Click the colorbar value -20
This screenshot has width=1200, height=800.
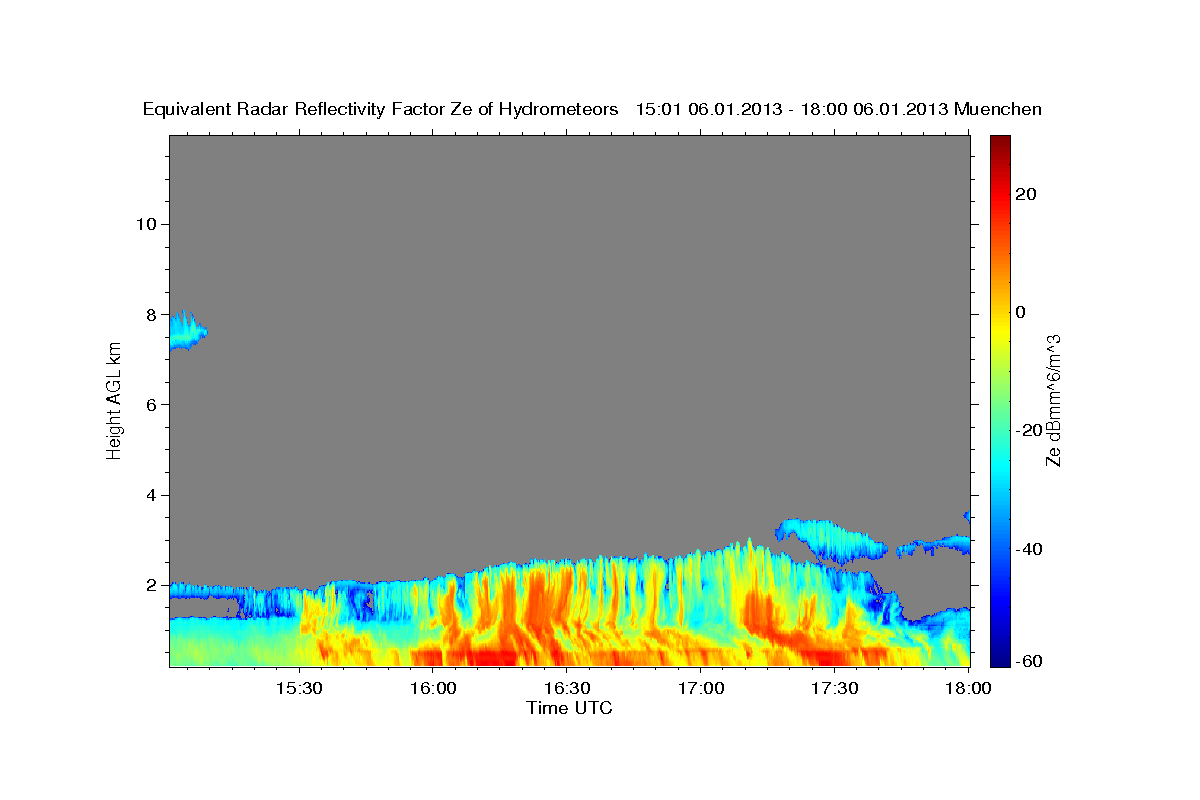tap(1029, 430)
